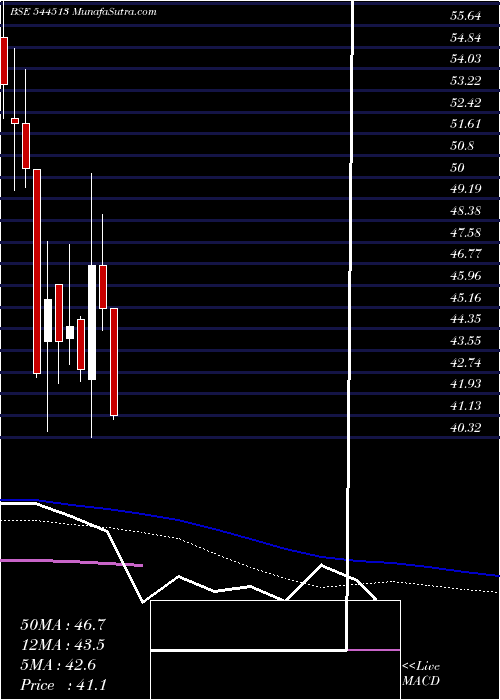Click the 49.19 price axis label

pyautogui.click(x=466, y=189)
